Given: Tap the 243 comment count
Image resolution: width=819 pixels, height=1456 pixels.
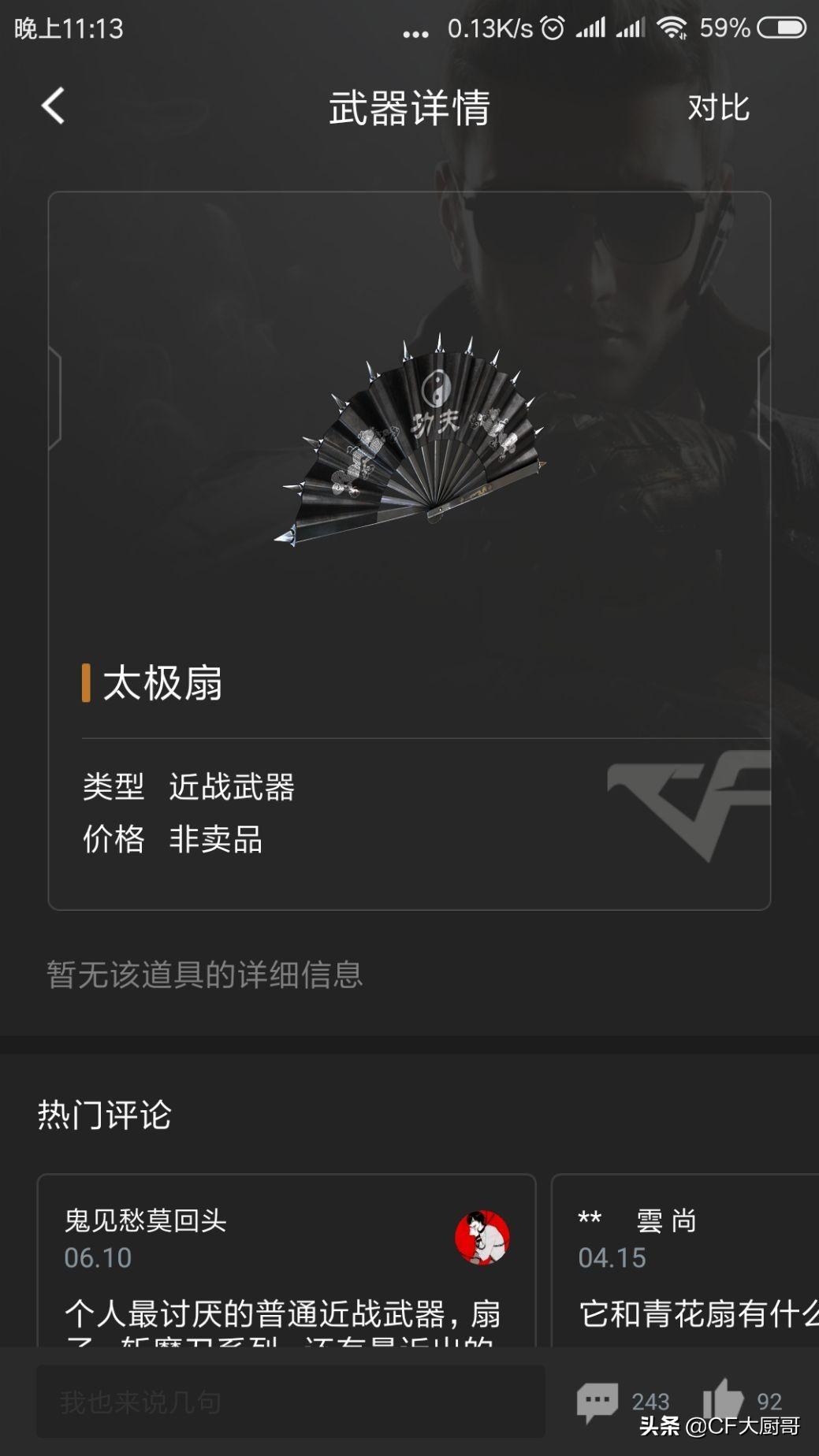Looking at the screenshot, I should click(650, 1402).
